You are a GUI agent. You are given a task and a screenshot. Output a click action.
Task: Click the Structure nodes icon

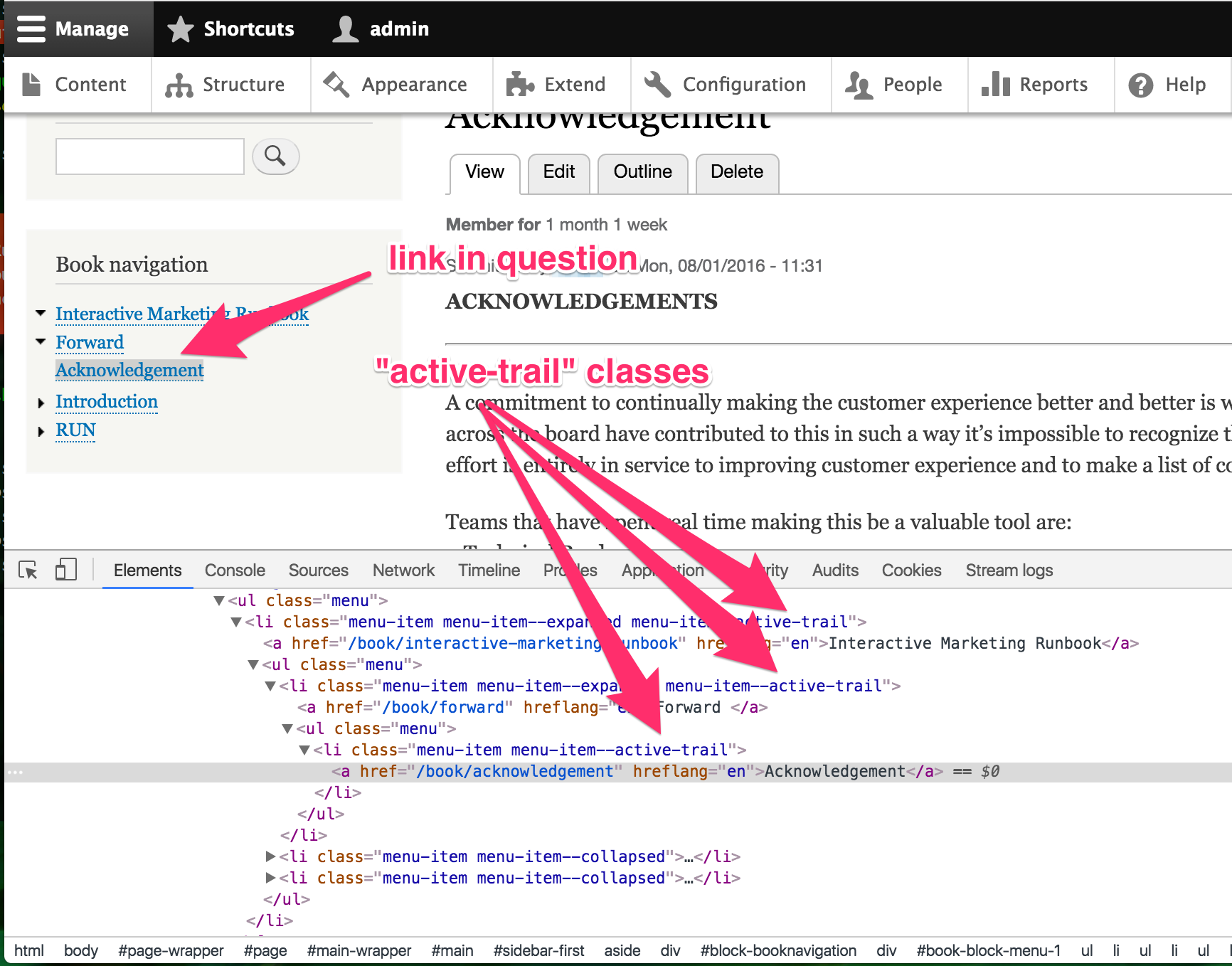click(178, 84)
